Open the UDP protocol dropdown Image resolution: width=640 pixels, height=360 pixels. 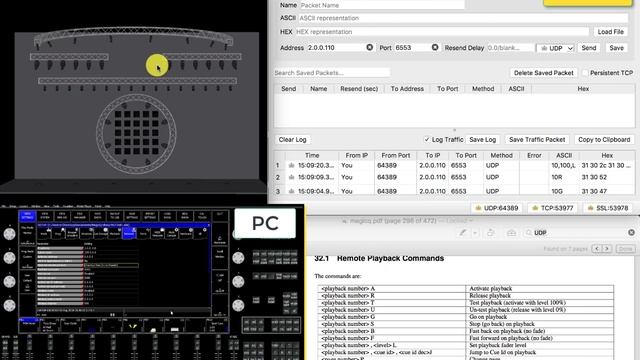tap(556, 48)
